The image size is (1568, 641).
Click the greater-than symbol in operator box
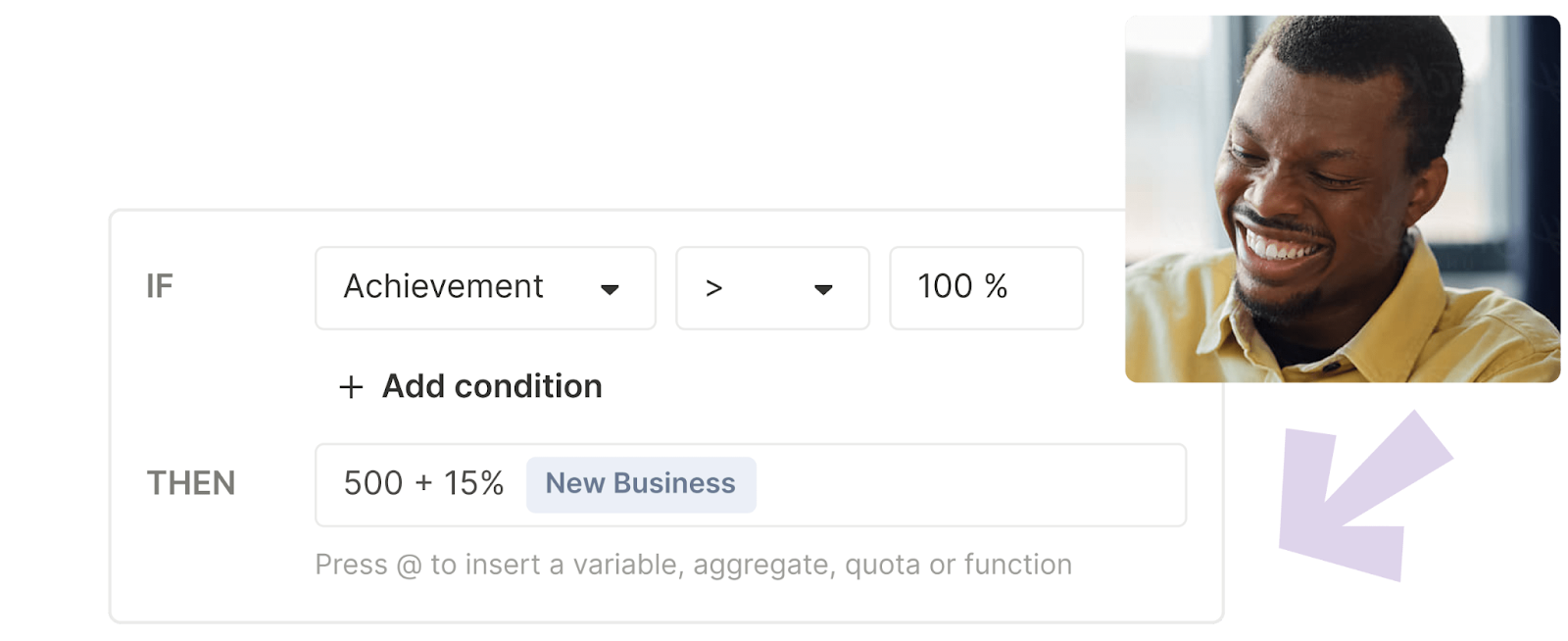713,288
